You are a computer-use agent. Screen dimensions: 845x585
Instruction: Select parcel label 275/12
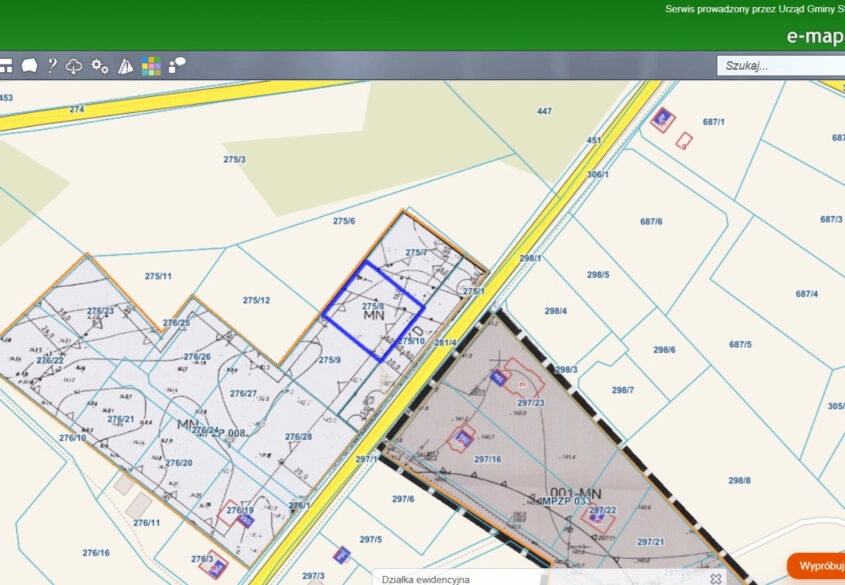pyautogui.click(x=256, y=300)
